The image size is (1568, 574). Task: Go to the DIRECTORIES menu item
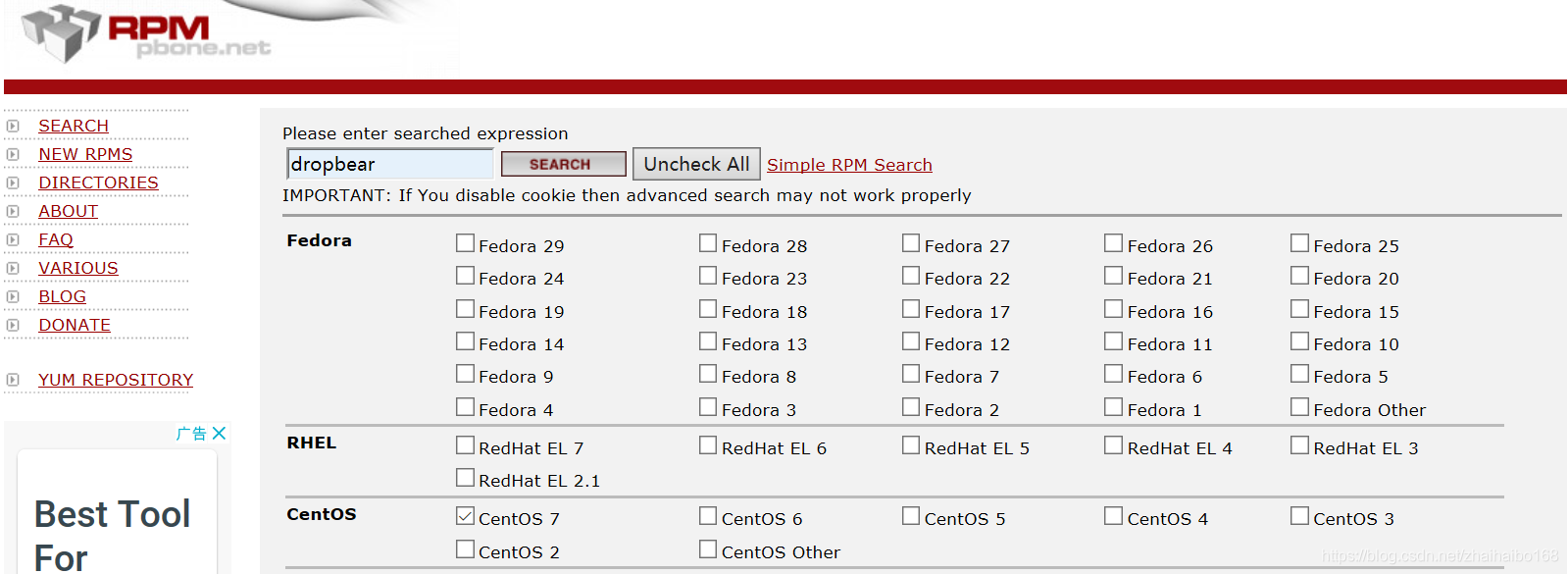tap(98, 183)
